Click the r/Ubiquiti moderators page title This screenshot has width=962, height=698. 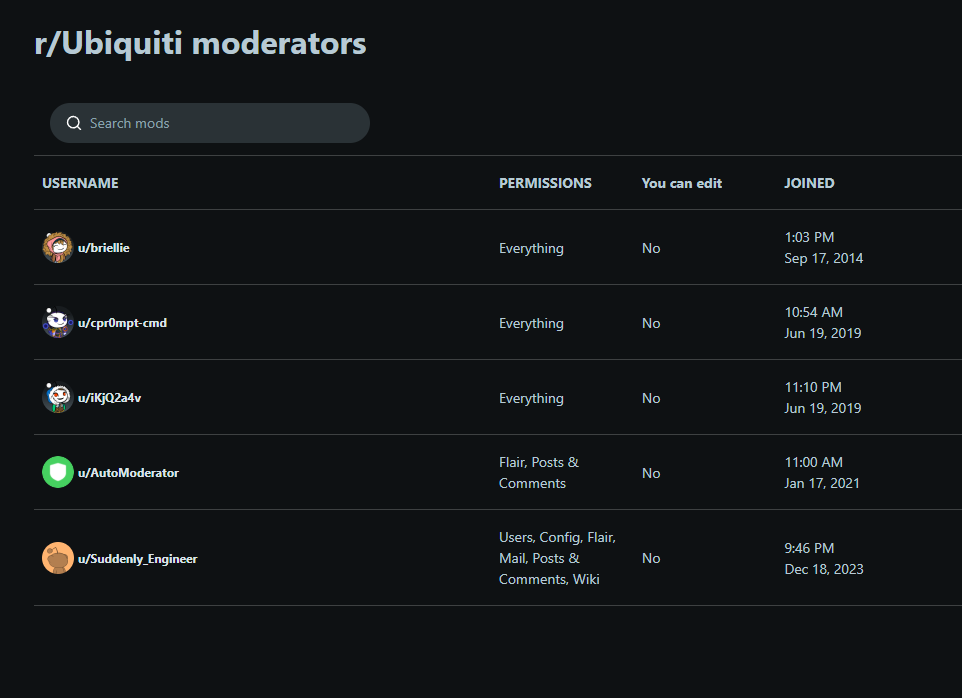(200, 44)
